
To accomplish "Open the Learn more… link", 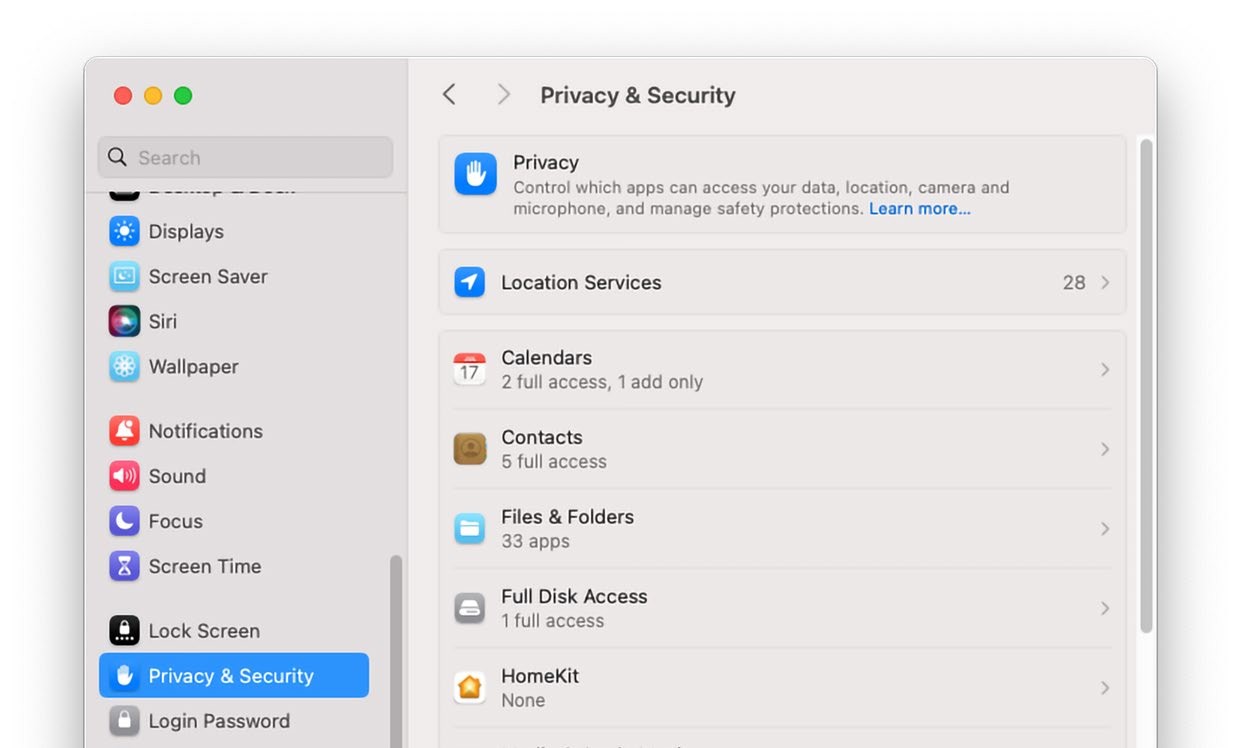I will [x=920, y=209].
